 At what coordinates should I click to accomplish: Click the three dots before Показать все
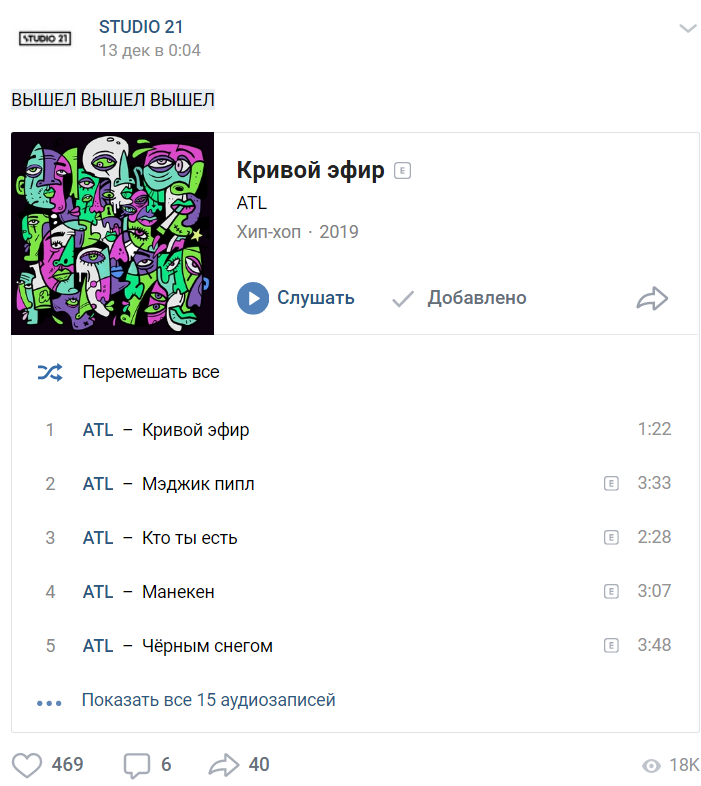[49, 703]
